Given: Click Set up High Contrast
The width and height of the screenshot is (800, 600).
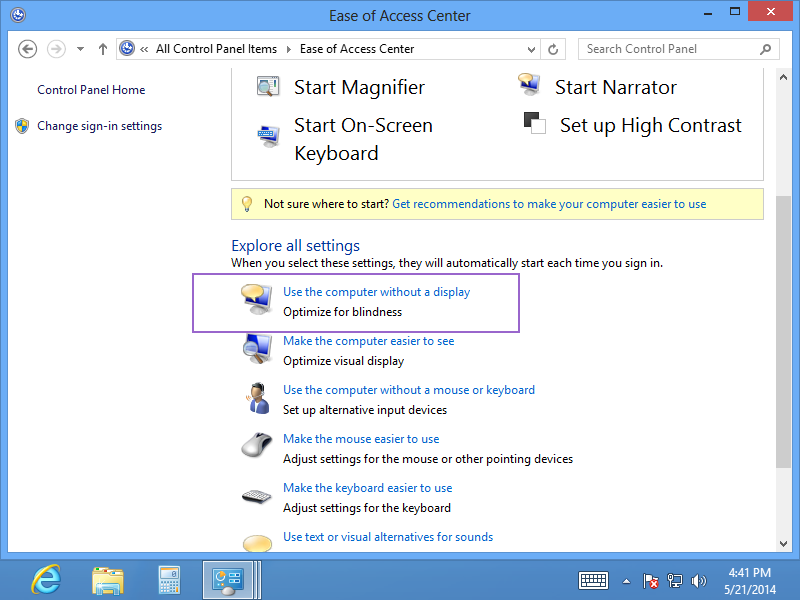Looking at the screenshot, I should [651, 126].
